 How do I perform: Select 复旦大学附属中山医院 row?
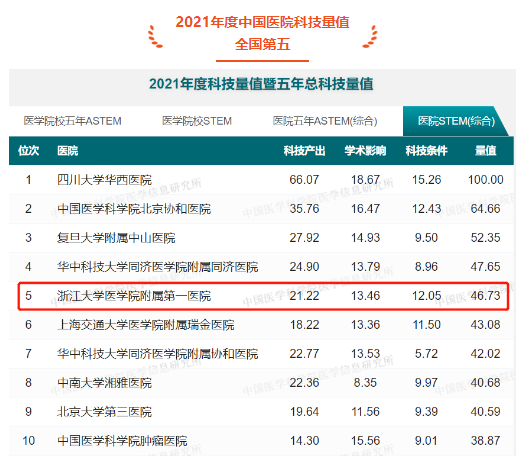pos(261,238)
